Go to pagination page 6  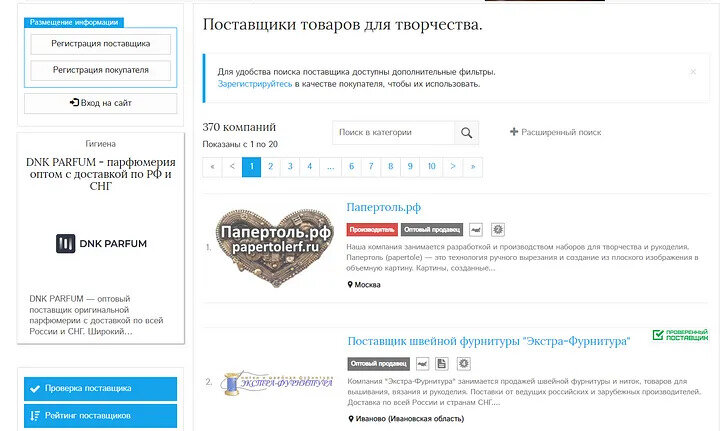click(x=351, y=167)
